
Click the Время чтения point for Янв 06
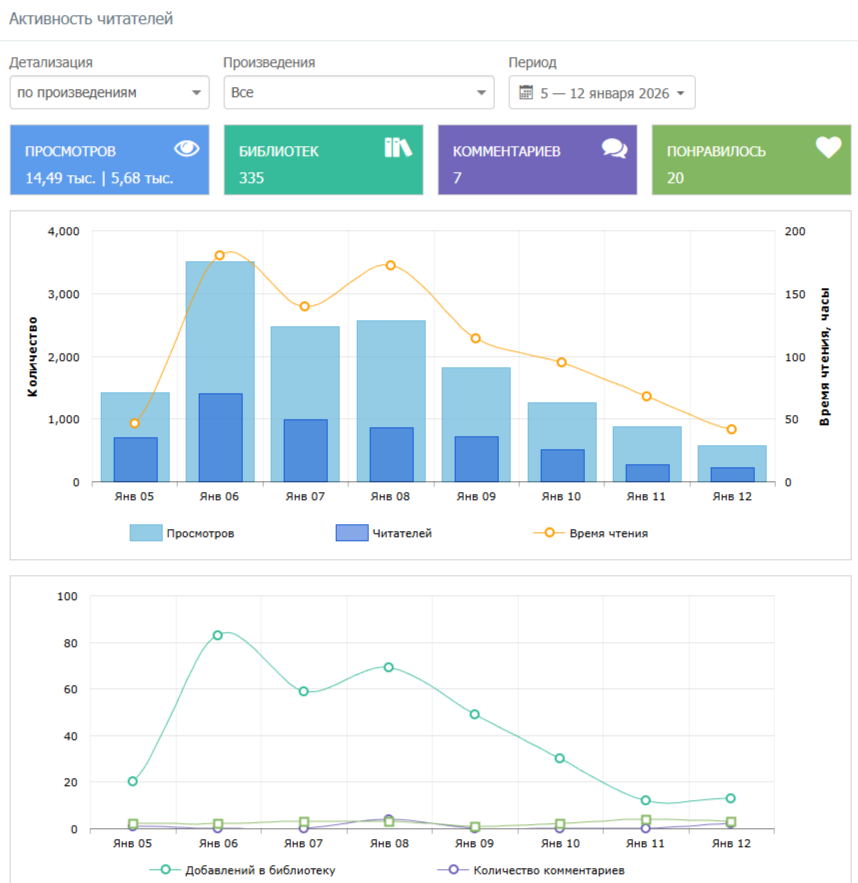[x=220, y=255]
